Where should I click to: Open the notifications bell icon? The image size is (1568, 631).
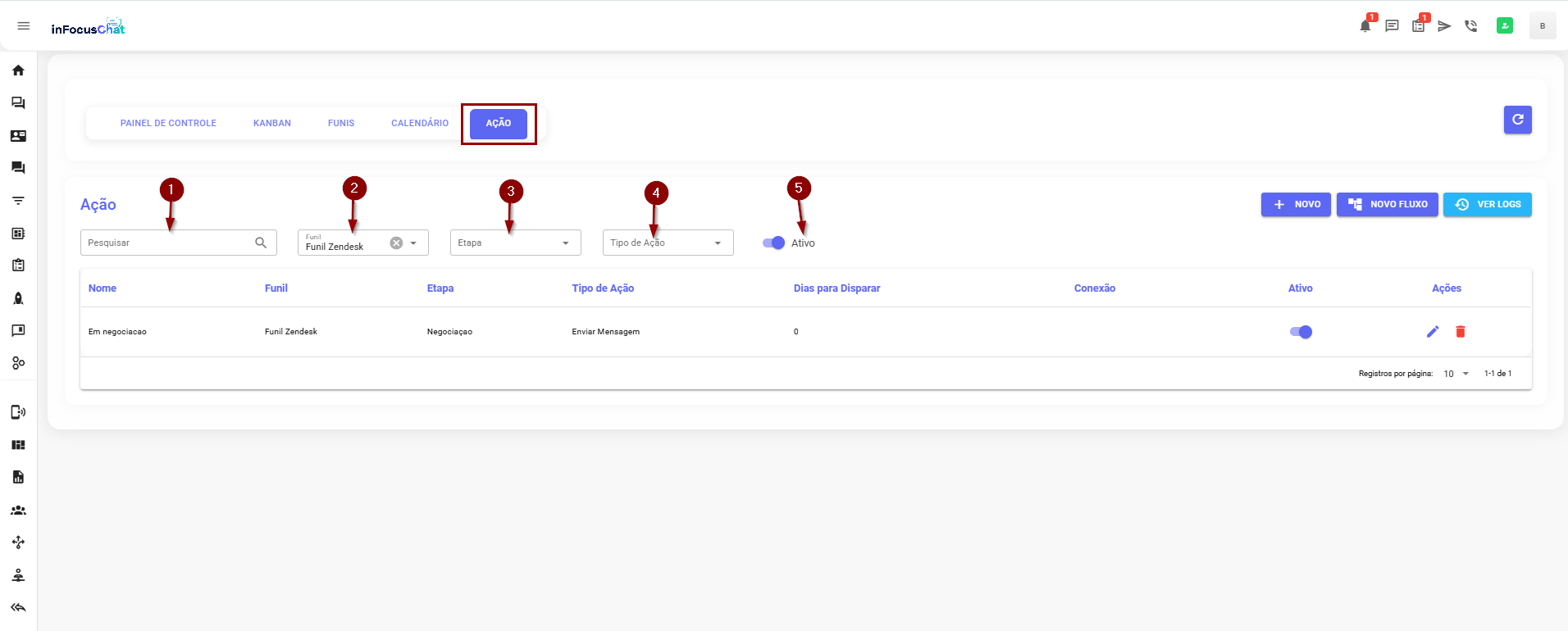(1365, 26)
